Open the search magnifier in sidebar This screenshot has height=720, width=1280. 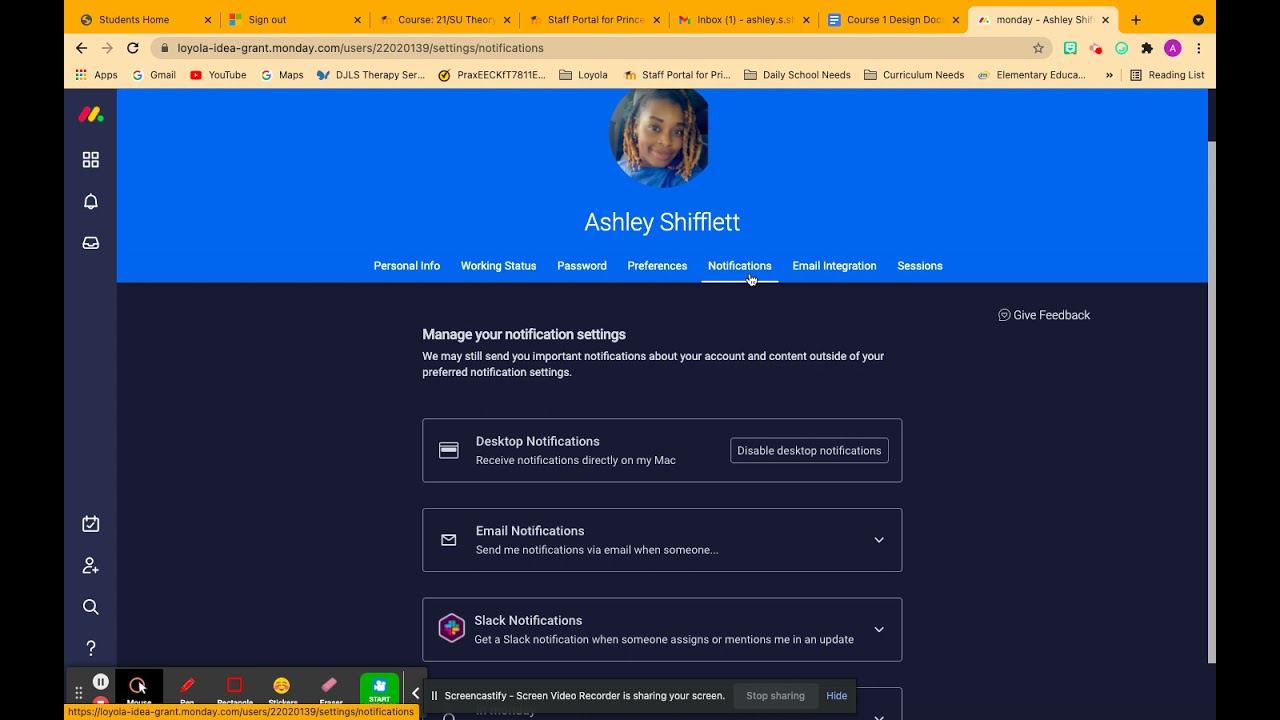click(x=91, y=607)
